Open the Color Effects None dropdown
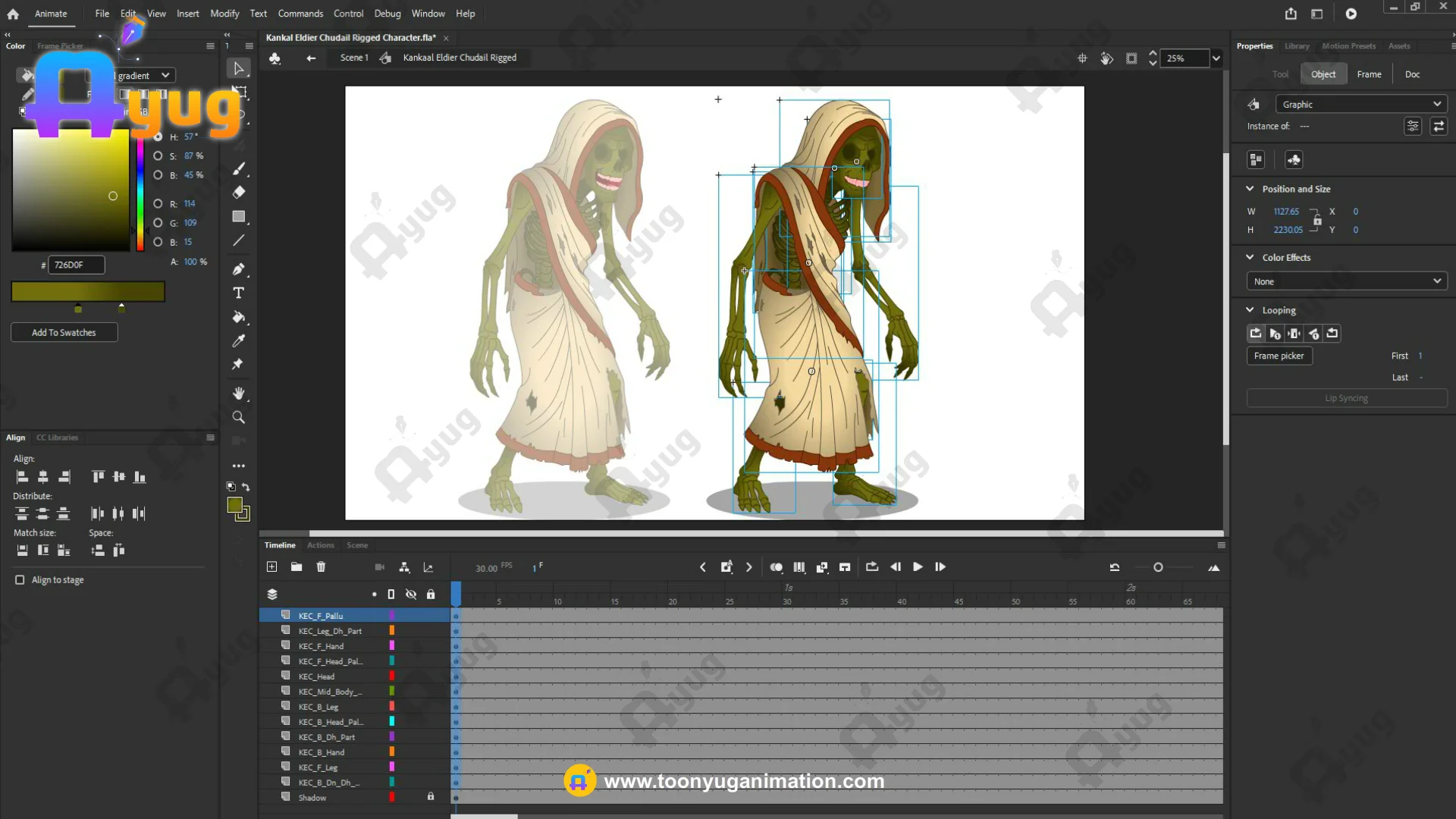 [x=1346, y=281]
